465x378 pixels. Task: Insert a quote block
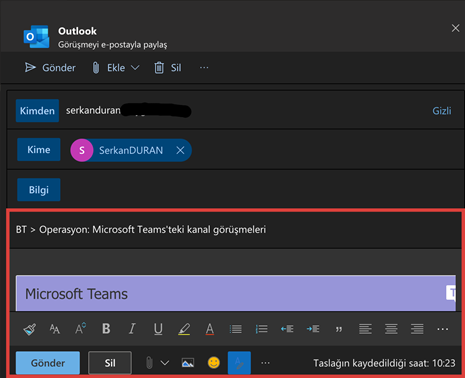click(339, 329)
